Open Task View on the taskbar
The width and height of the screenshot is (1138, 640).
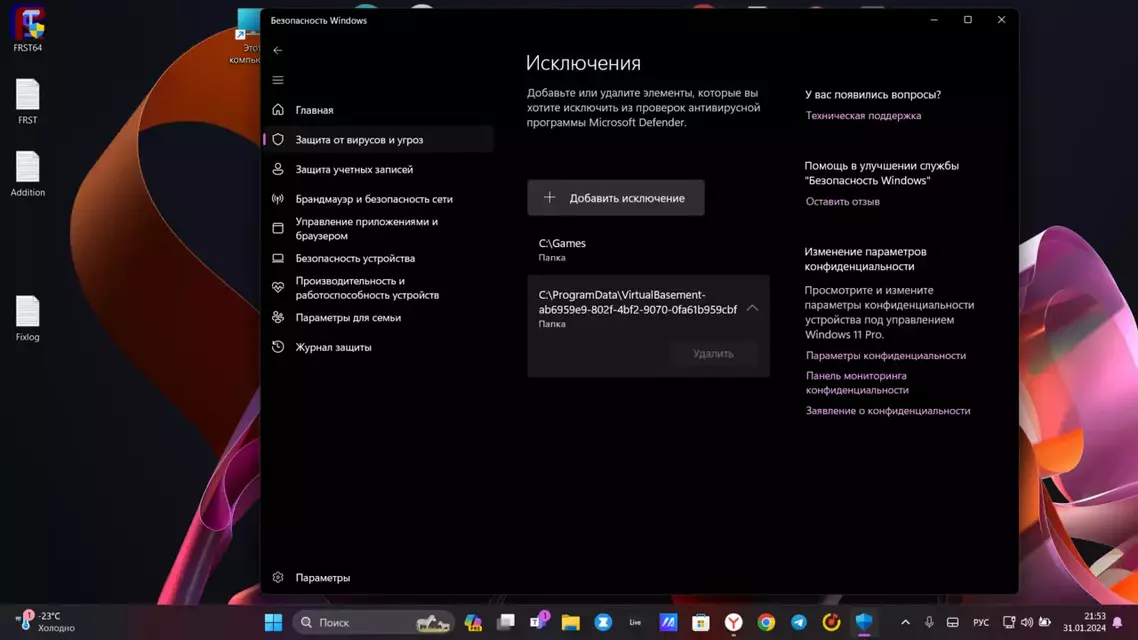click(506, 623)
